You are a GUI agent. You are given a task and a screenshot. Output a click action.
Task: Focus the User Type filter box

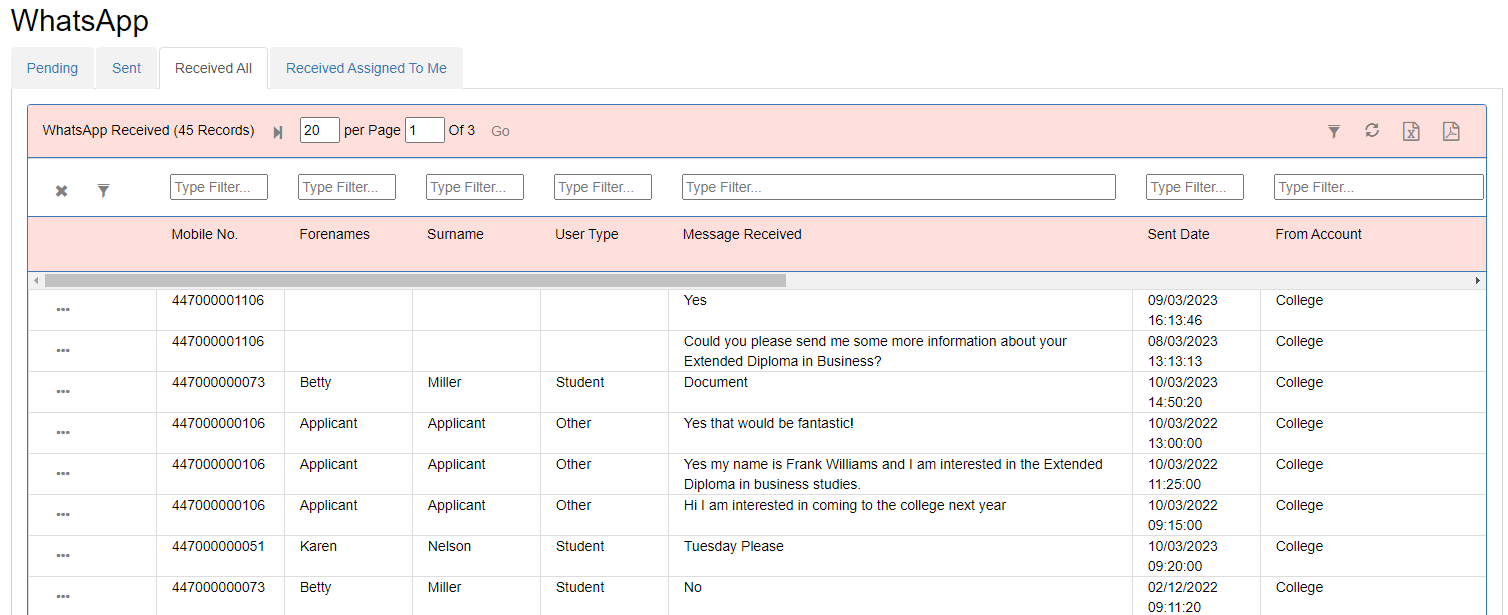pos(603,187)
